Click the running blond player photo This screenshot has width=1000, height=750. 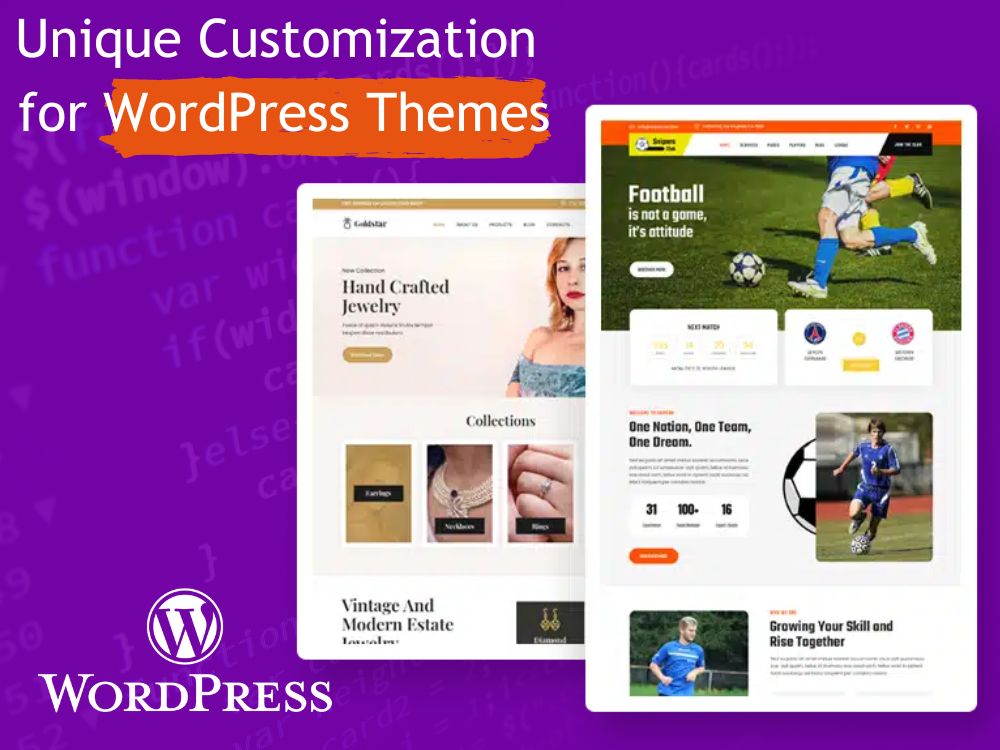(x=689, y=653)
